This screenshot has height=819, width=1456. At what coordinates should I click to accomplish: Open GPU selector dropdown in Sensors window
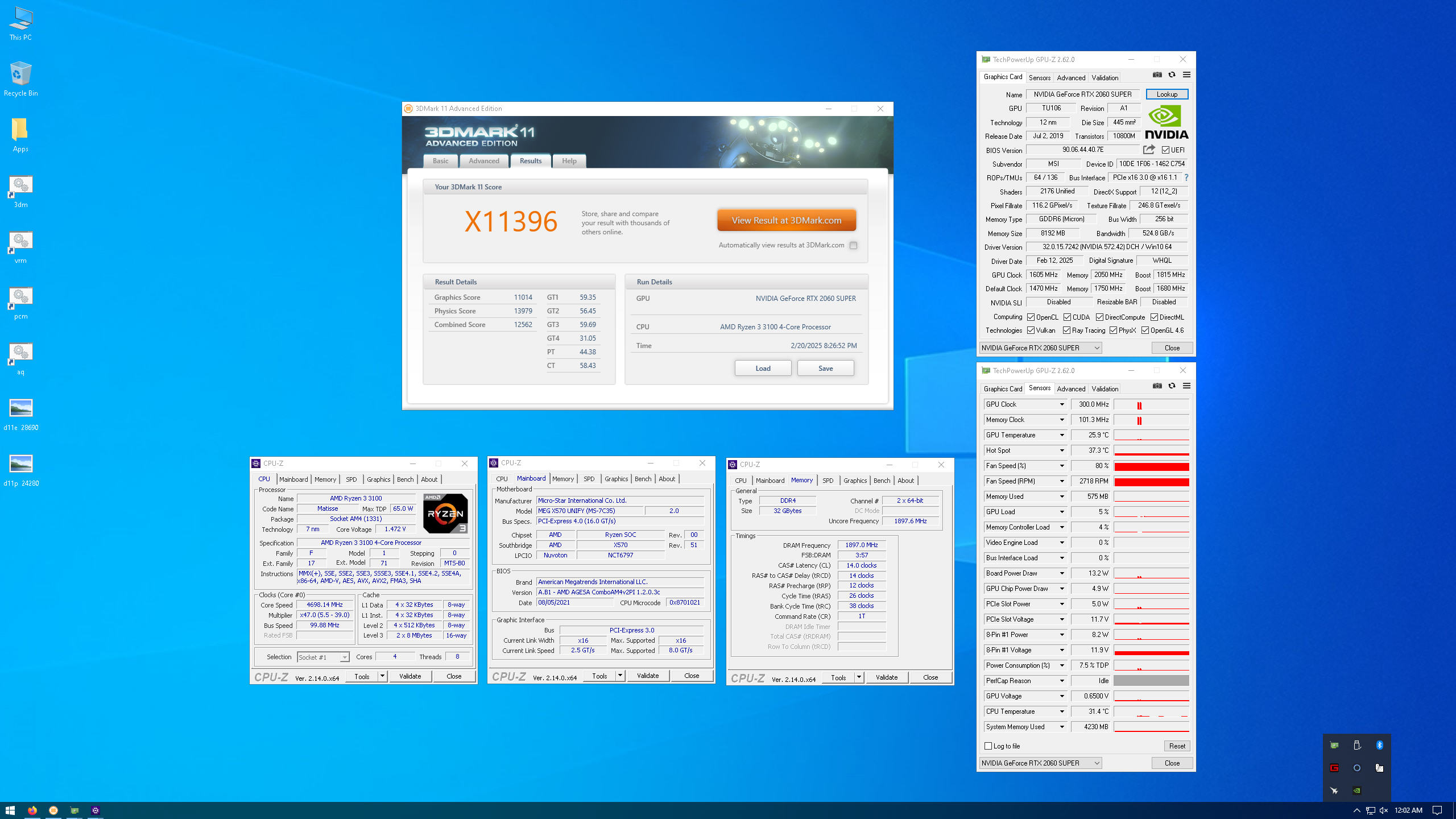click(1040, 763)
